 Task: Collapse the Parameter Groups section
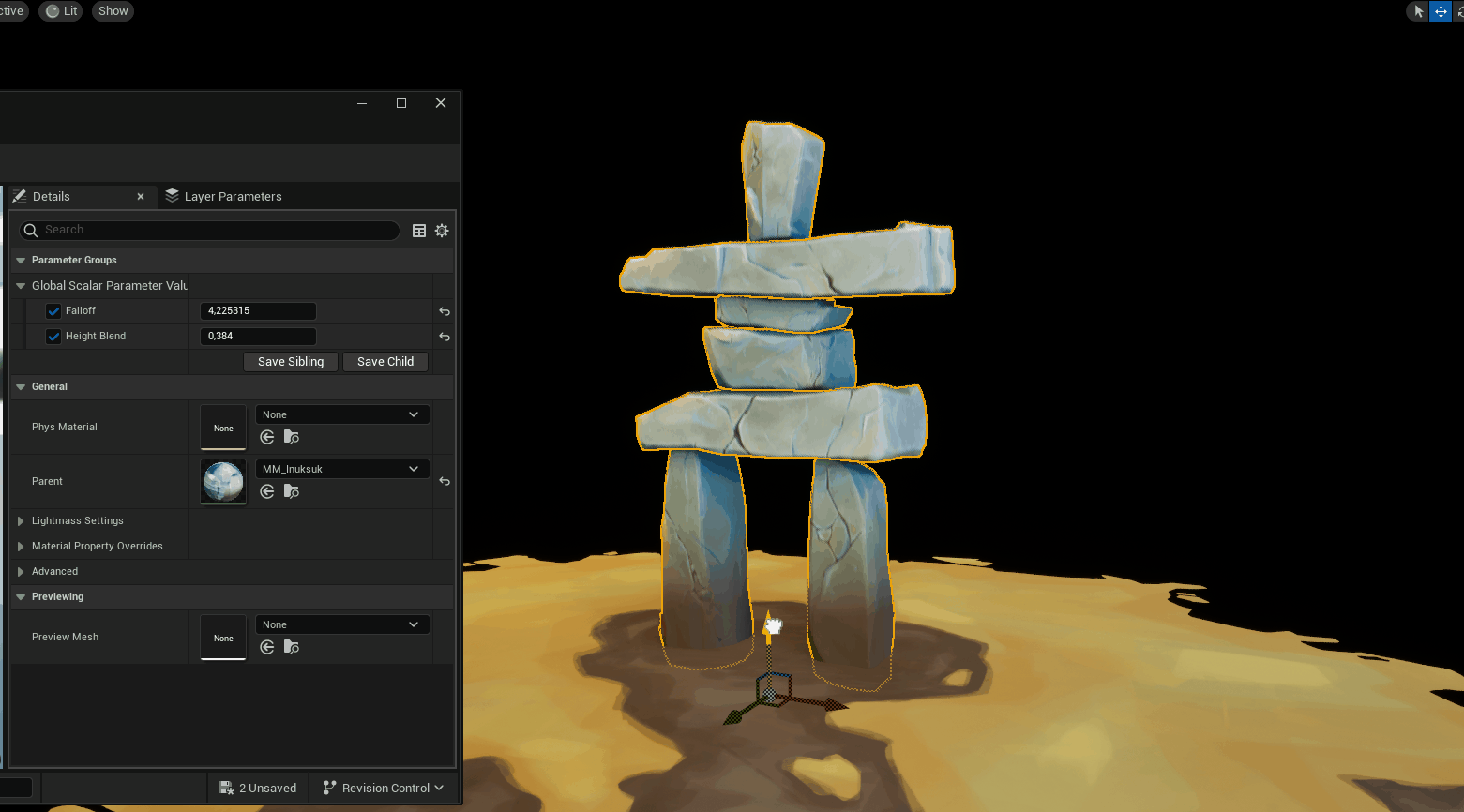click(21, 260)
